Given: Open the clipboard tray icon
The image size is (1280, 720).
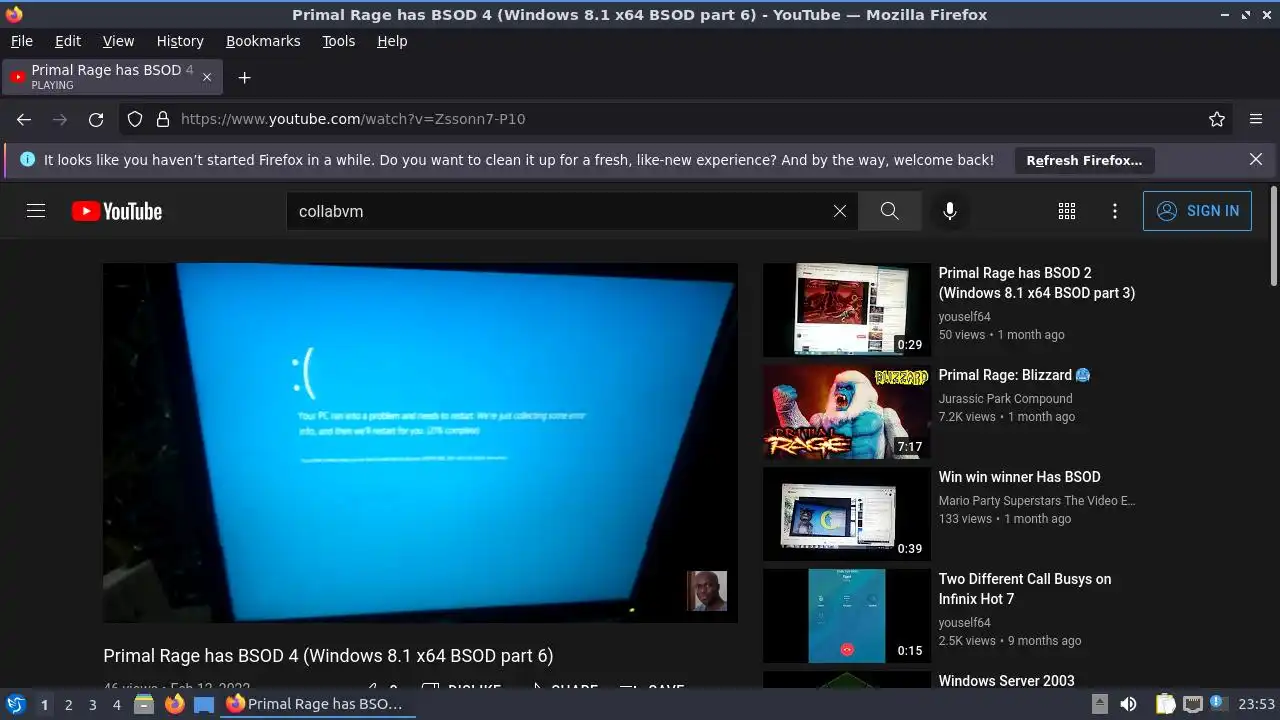Looking at the screenshot, I should click(x=1165, y=704).
